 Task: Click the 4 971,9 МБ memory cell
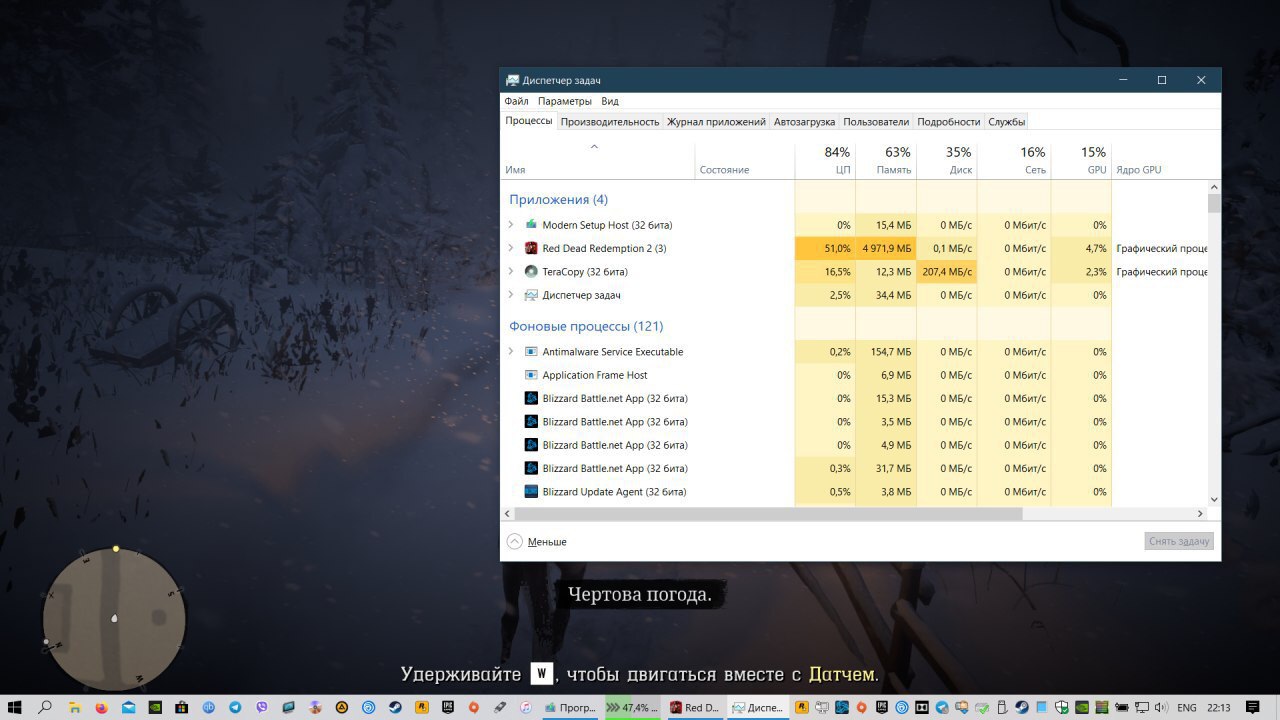(886, 248)
